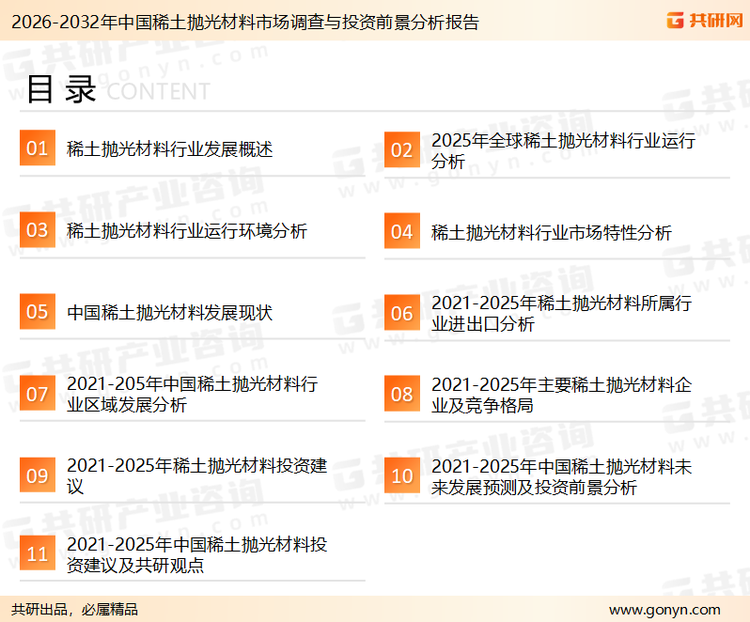Select chapter 2021-2025年中国稀土抛光材料未来发展预测及投资前景分析
Image resolution: width=750 pixels, height=622 pixels.
pos(562,477)
